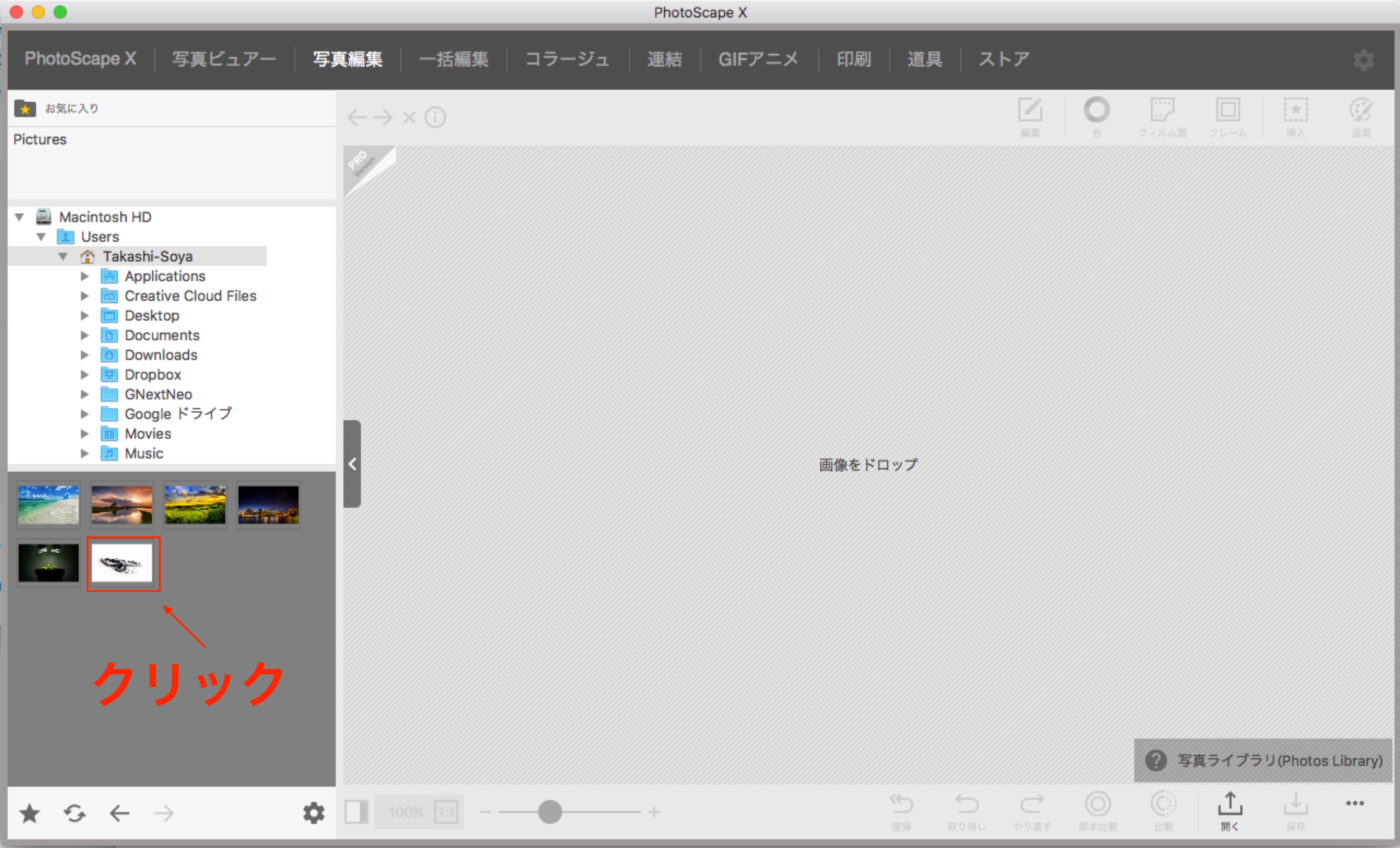
Task: Open the フレーム frame tool
Action: click(x=1228, y=117)
